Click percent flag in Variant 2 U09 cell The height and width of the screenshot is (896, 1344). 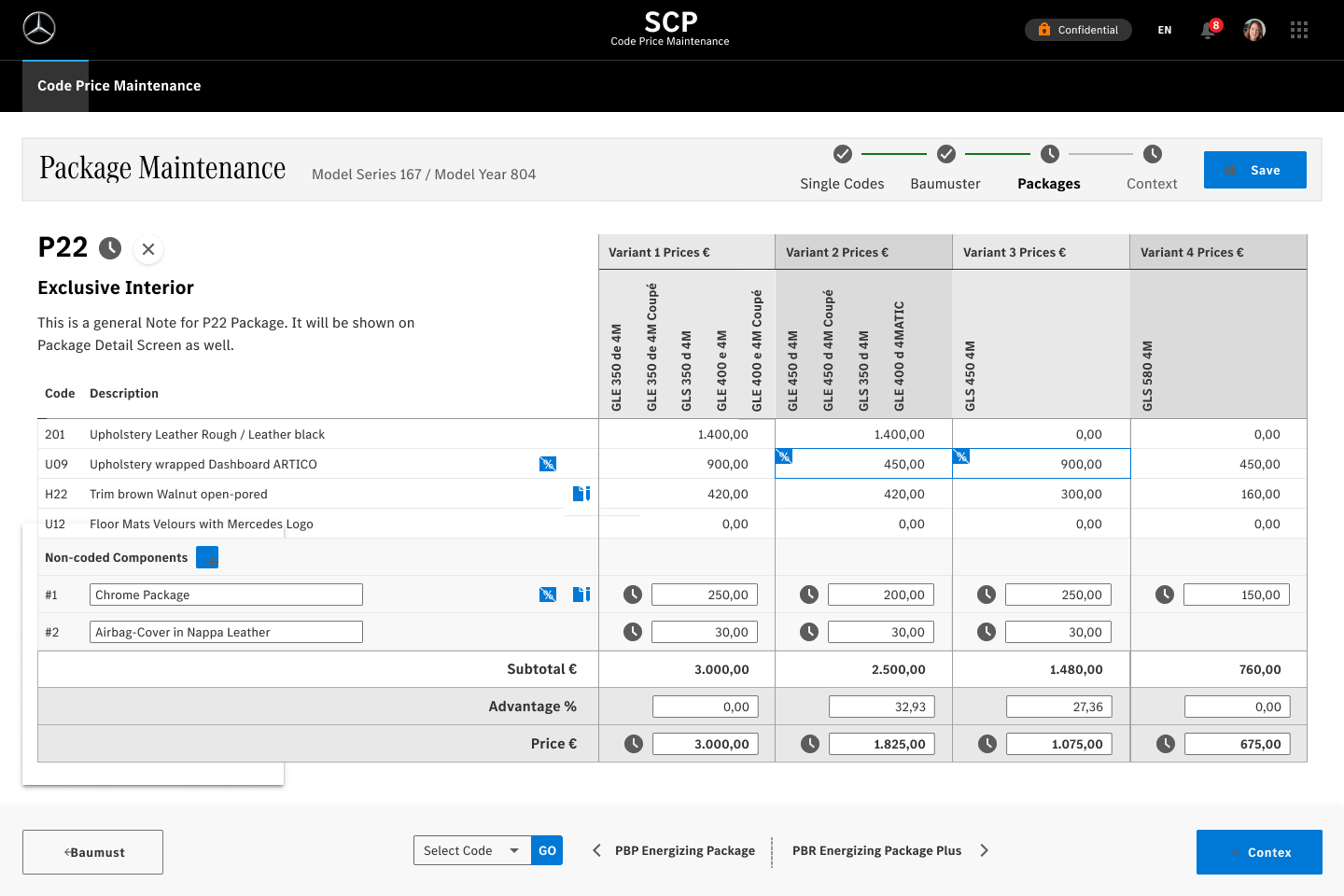[784, 456]
